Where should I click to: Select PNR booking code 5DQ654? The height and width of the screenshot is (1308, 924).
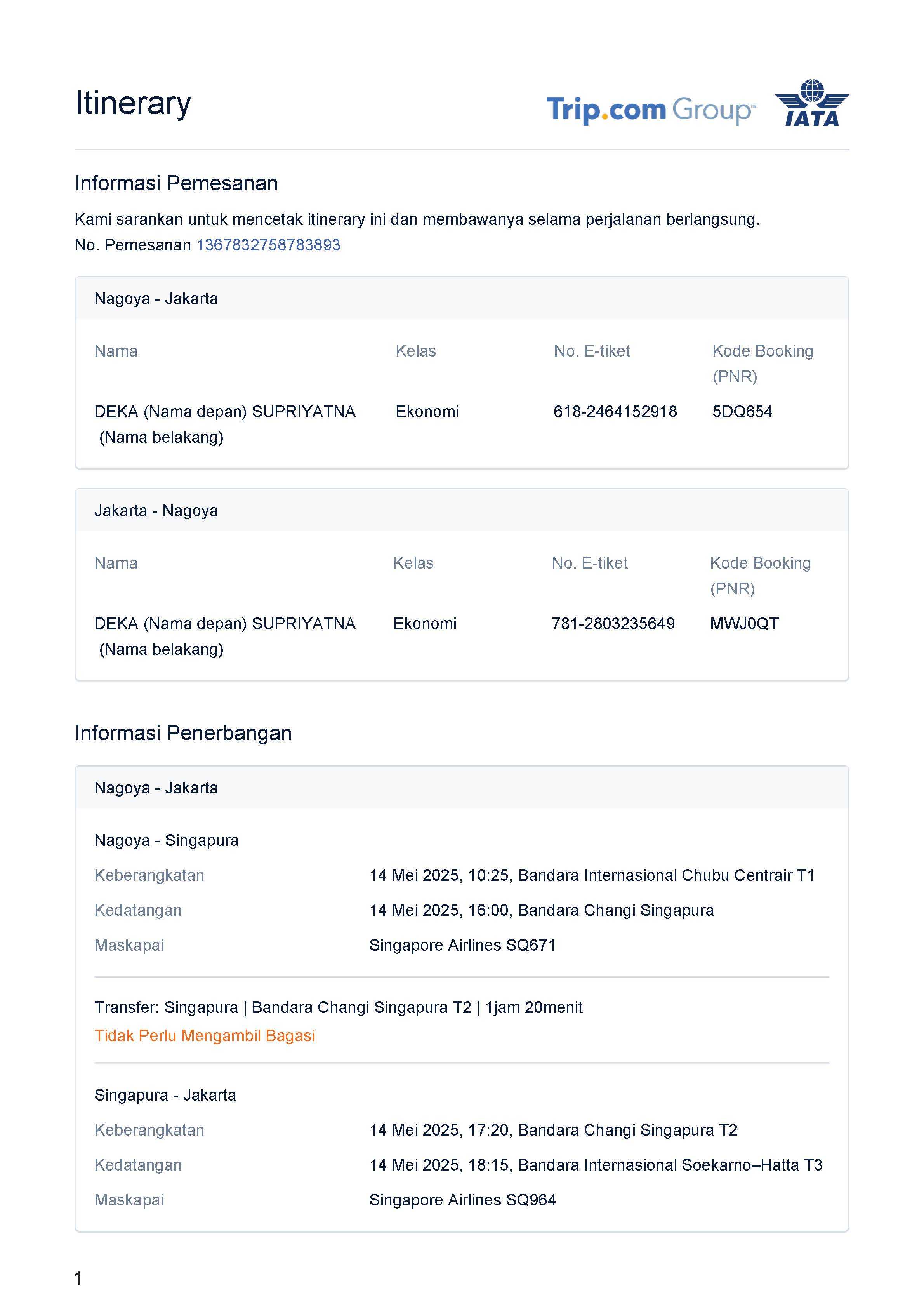(742, 411)
